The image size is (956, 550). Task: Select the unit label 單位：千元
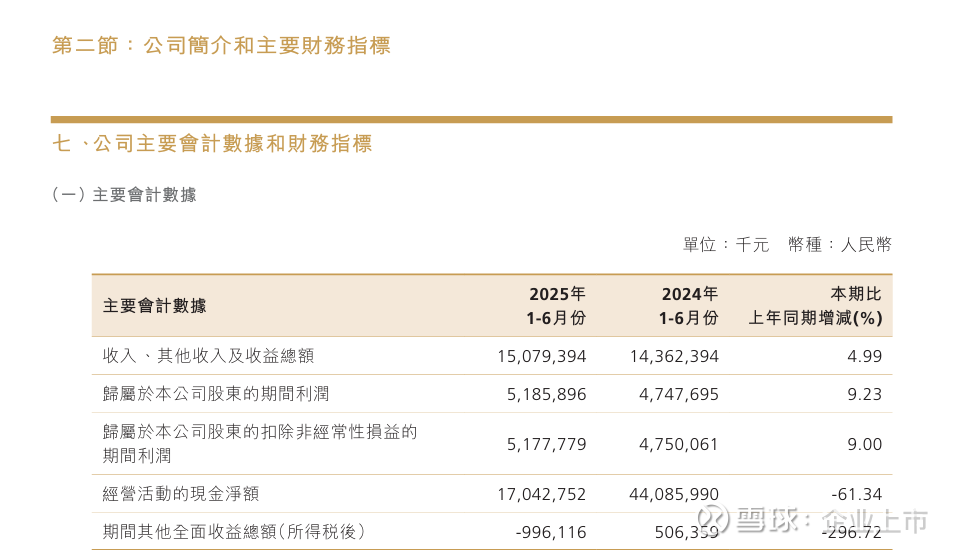(726, 245)
